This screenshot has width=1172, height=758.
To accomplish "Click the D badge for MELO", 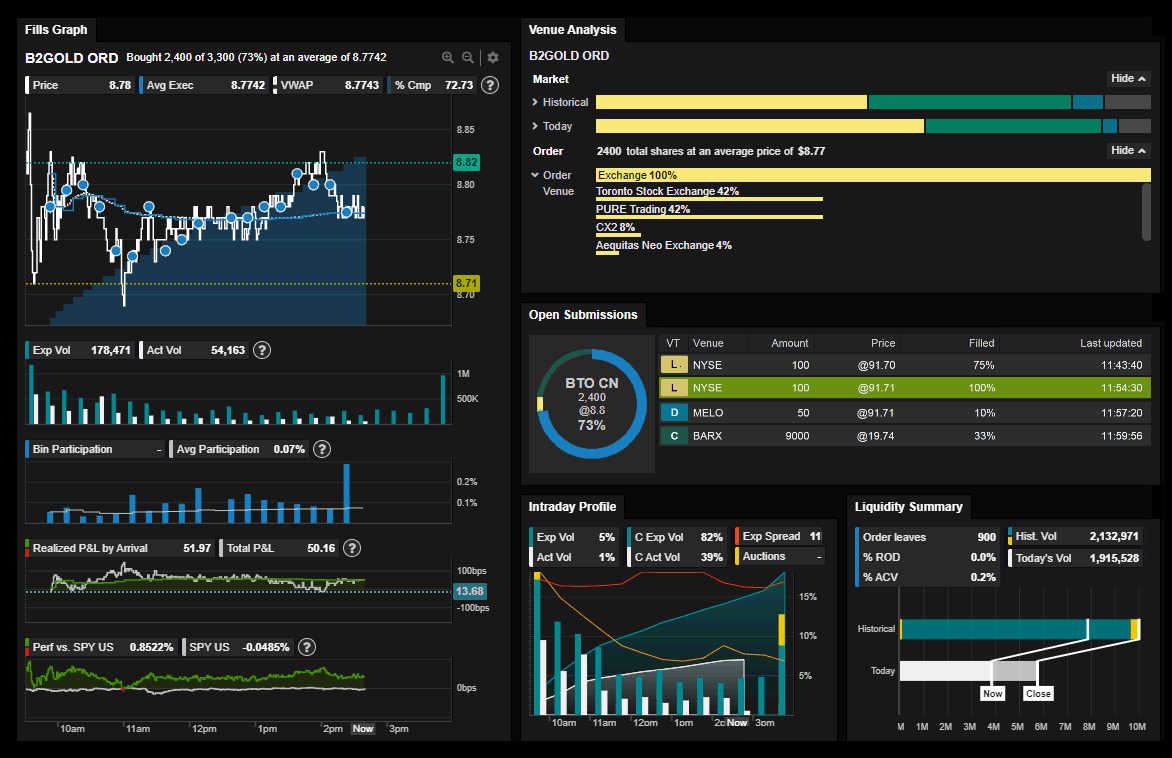I will (674, 413).
